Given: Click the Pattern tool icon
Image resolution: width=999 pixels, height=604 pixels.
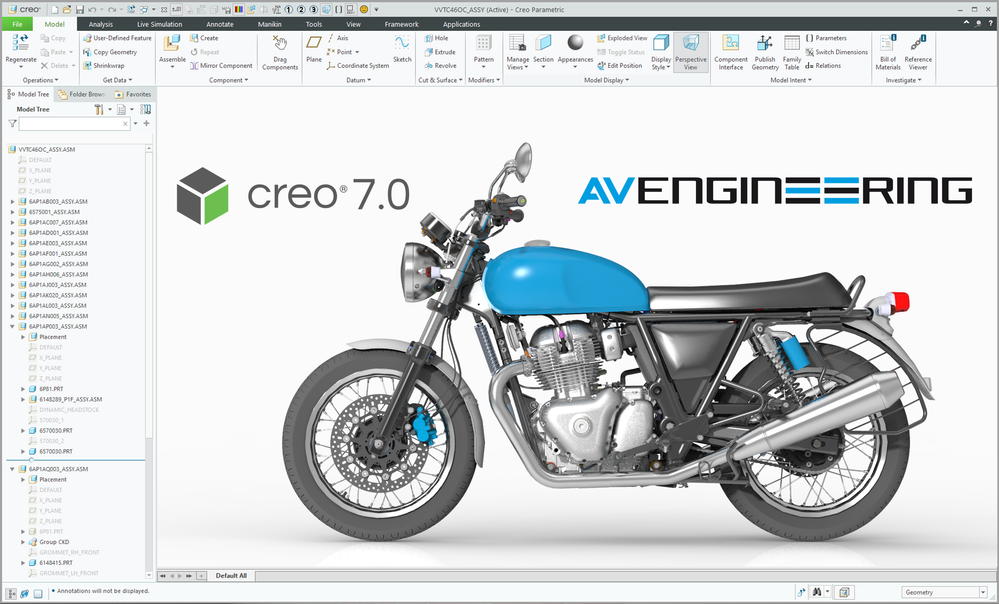Looking at the screenshot, I should coord(484,43).
